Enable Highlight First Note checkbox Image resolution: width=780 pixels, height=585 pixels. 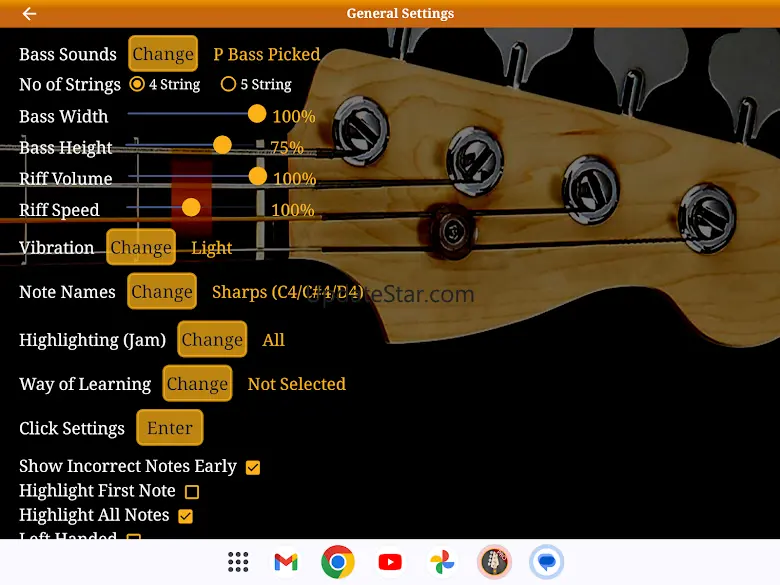click(x=192, y=492)
